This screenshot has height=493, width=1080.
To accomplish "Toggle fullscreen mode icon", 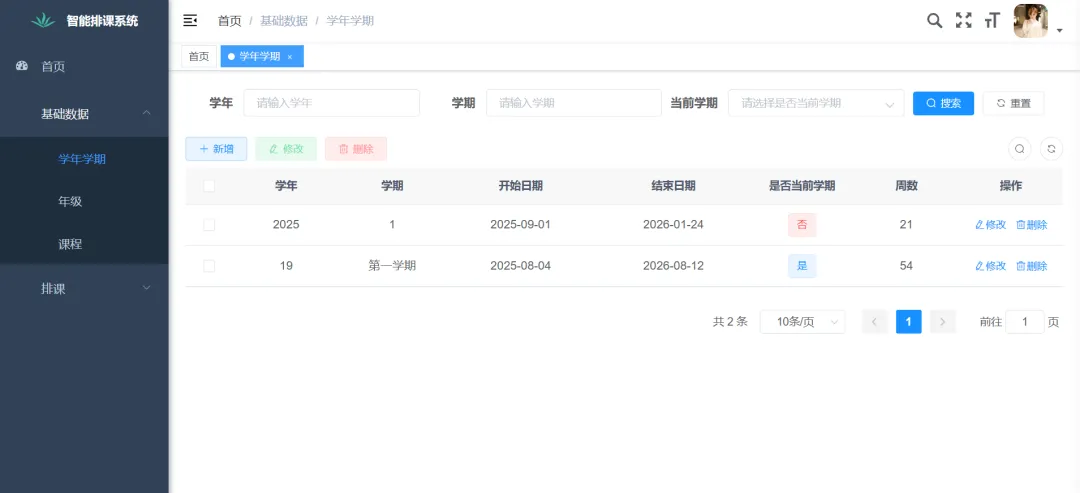I will coord(963,20).
